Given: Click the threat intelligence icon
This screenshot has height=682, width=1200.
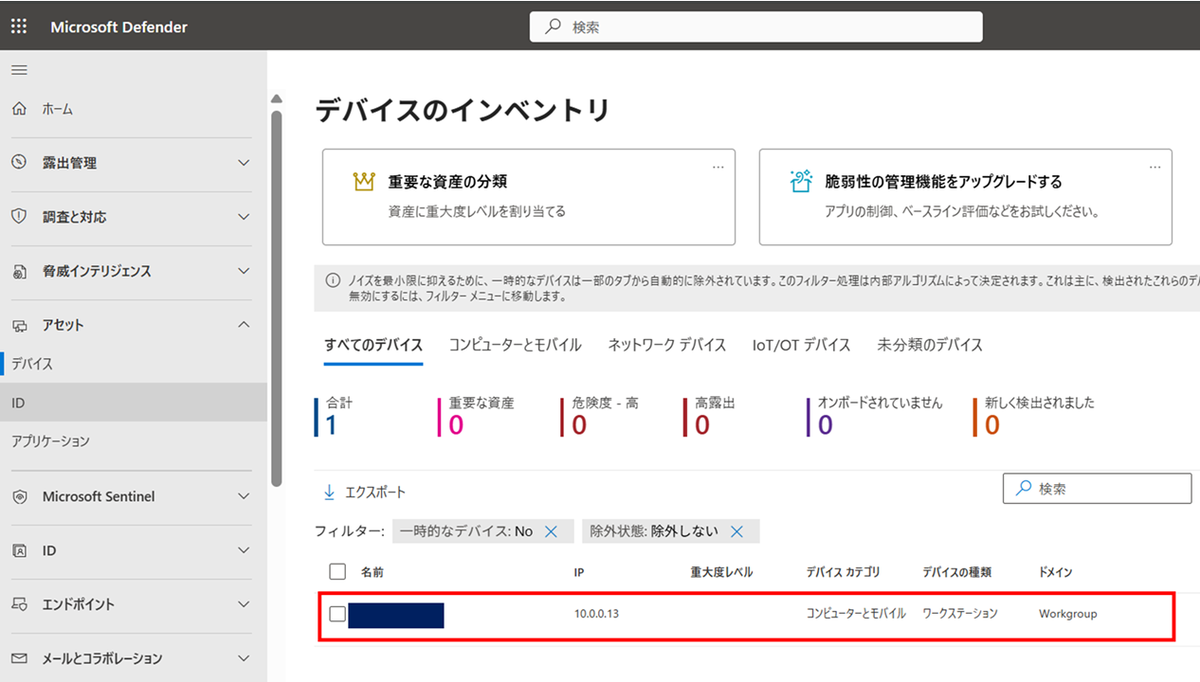Looking at the screenshot, I should [x=19, y=271].
